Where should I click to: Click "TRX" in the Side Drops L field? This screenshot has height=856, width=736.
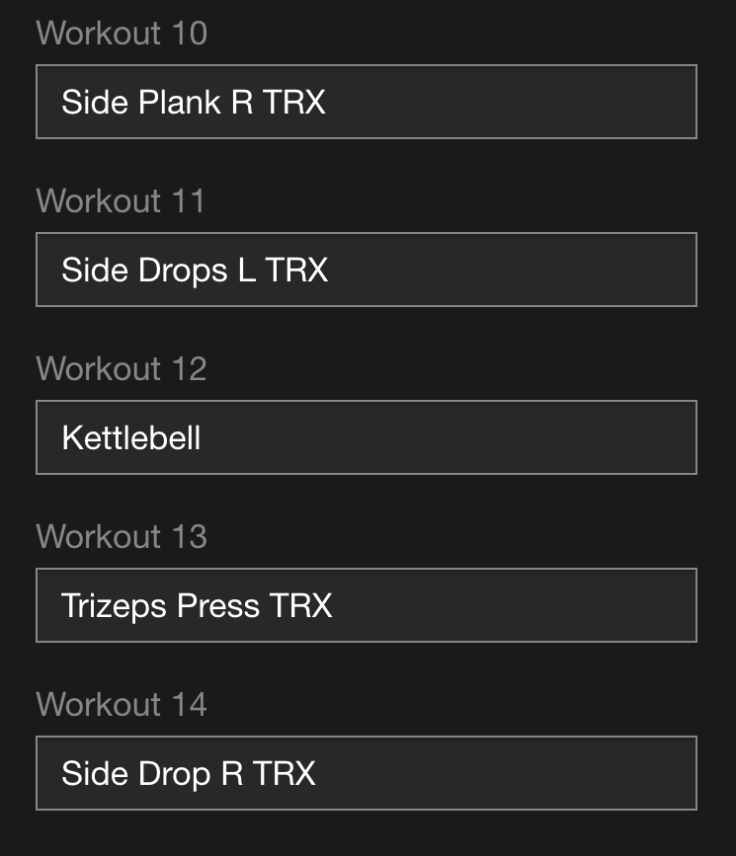(296, 270)
